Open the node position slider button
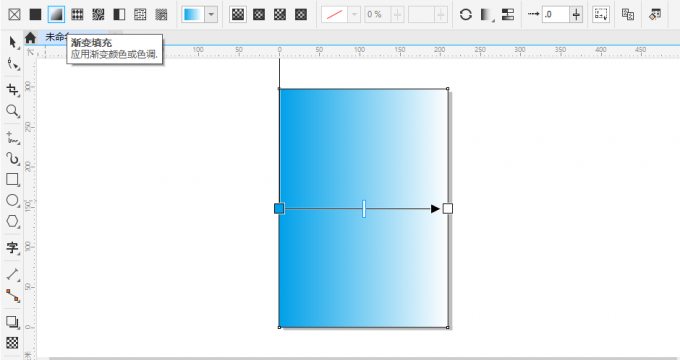 pyautogui.click(x=441, y=14)
